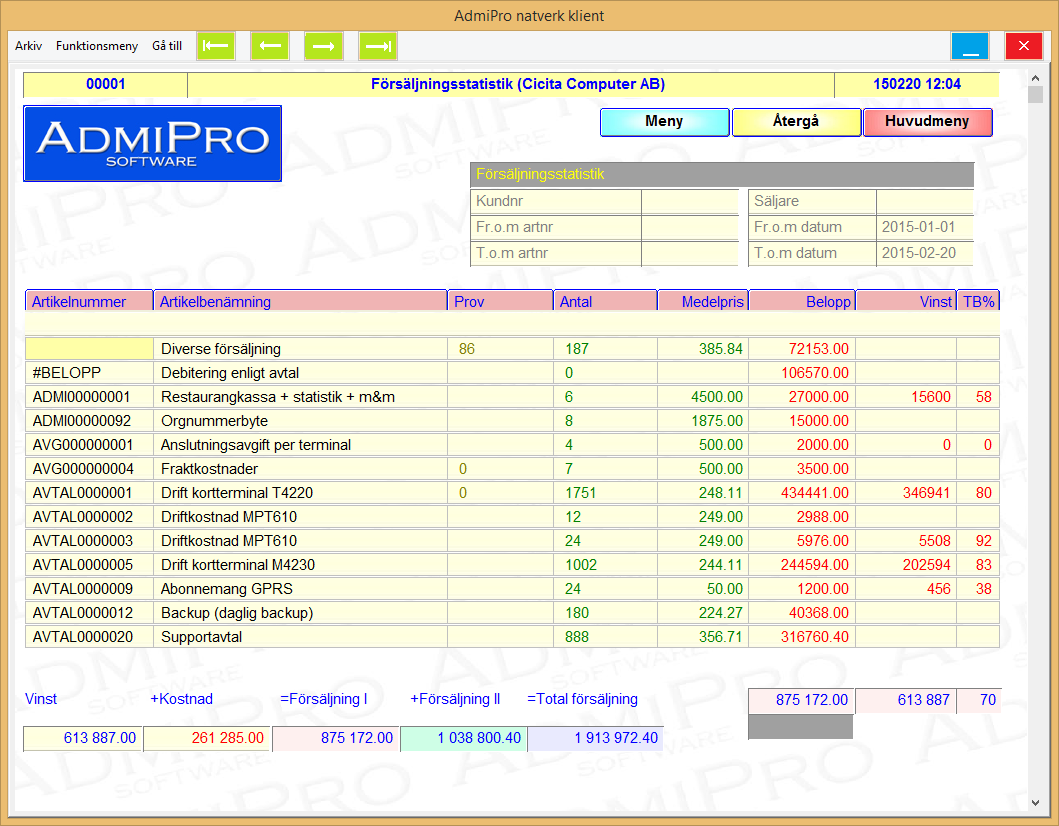Open the Funktionsmeny menu

[97, 46]
